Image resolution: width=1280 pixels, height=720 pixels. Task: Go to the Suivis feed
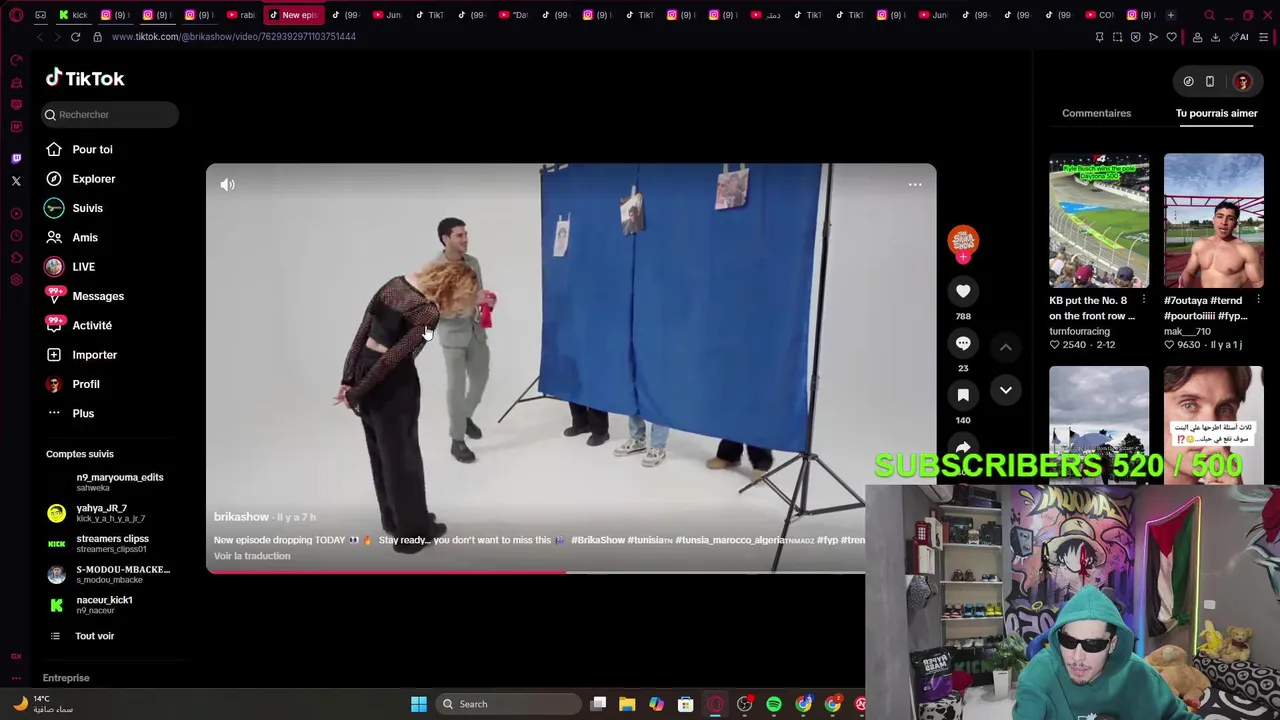[74, 208]
